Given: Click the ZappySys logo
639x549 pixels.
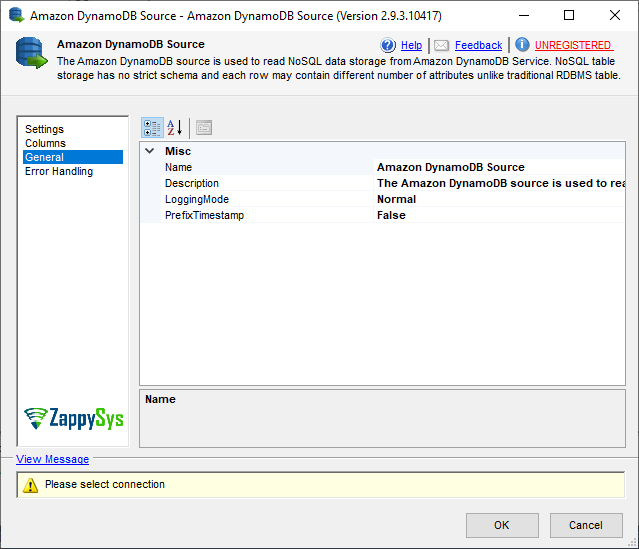Looking at the screenshot, I should pos(73,419).
